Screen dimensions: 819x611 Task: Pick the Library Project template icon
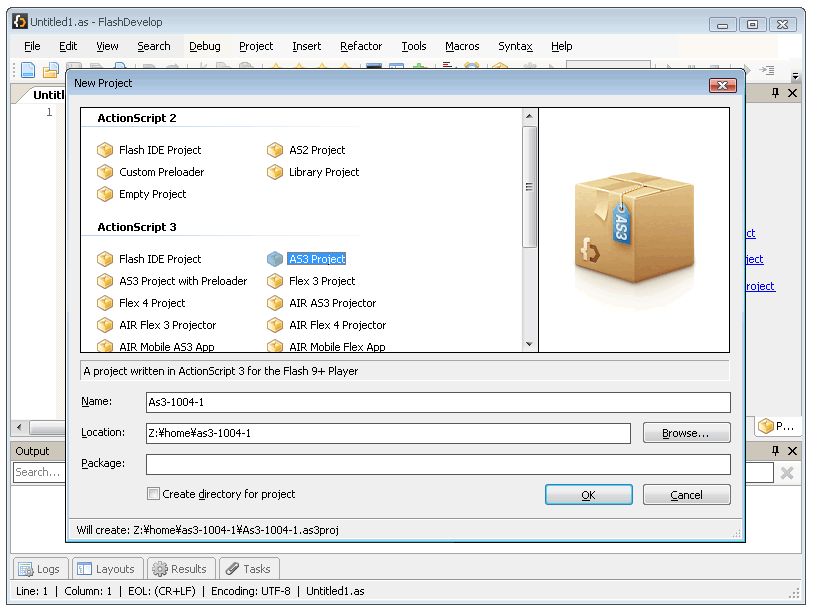click(275, 172)
